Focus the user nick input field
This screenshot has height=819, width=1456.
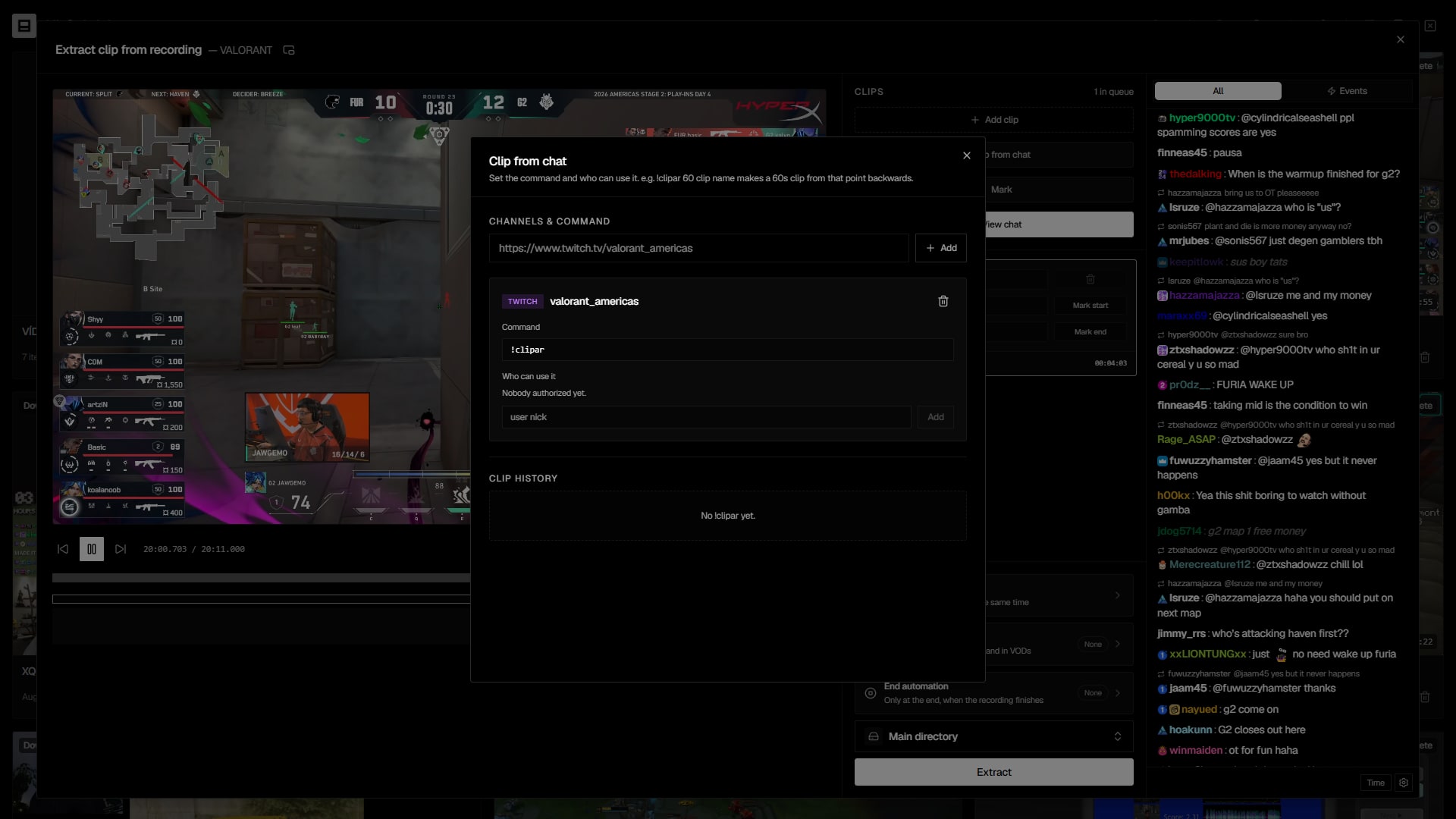pos(706,417)
